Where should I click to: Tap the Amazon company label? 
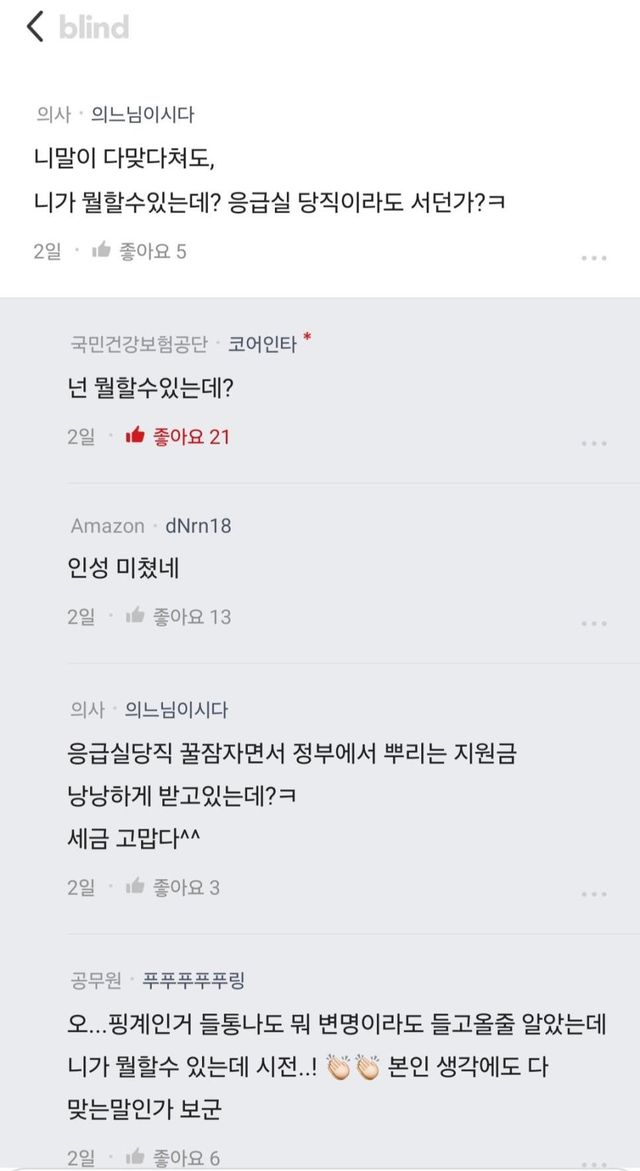click(x=107, y=525)
